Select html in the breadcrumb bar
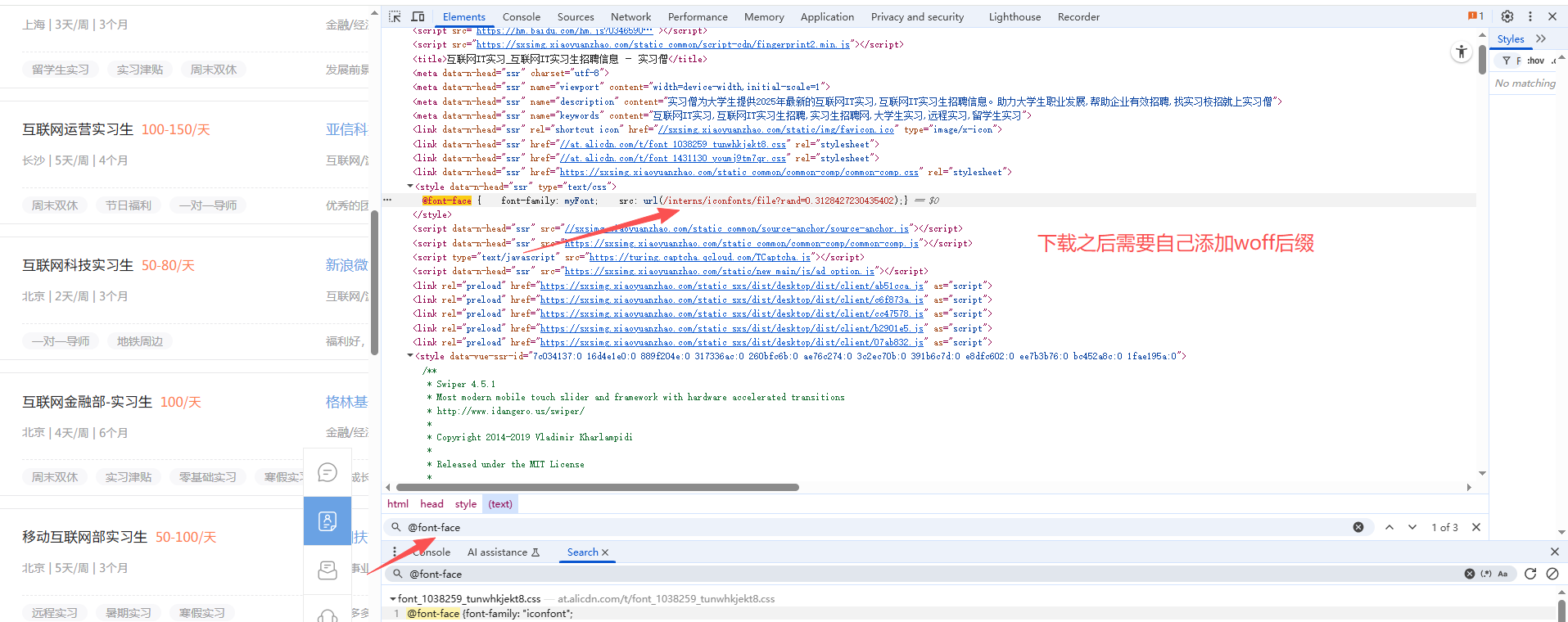Viewport: 1568px width, 622px height. pos(398,504)
